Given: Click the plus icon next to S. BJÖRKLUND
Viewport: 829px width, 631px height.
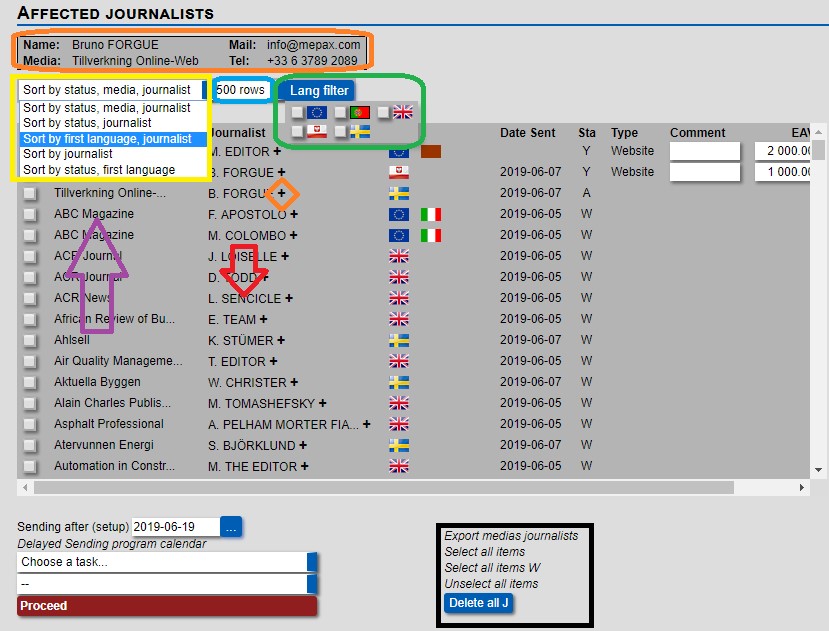Looking at the screenshot, I should [303, 446].
